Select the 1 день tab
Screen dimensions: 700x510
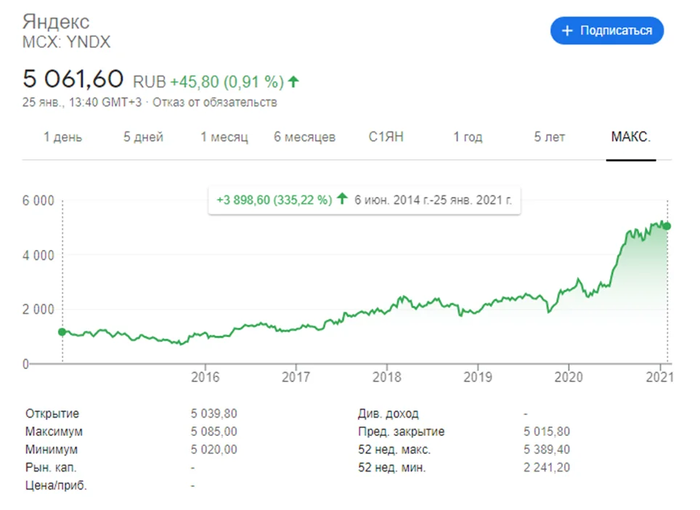[x=63, y=137]
